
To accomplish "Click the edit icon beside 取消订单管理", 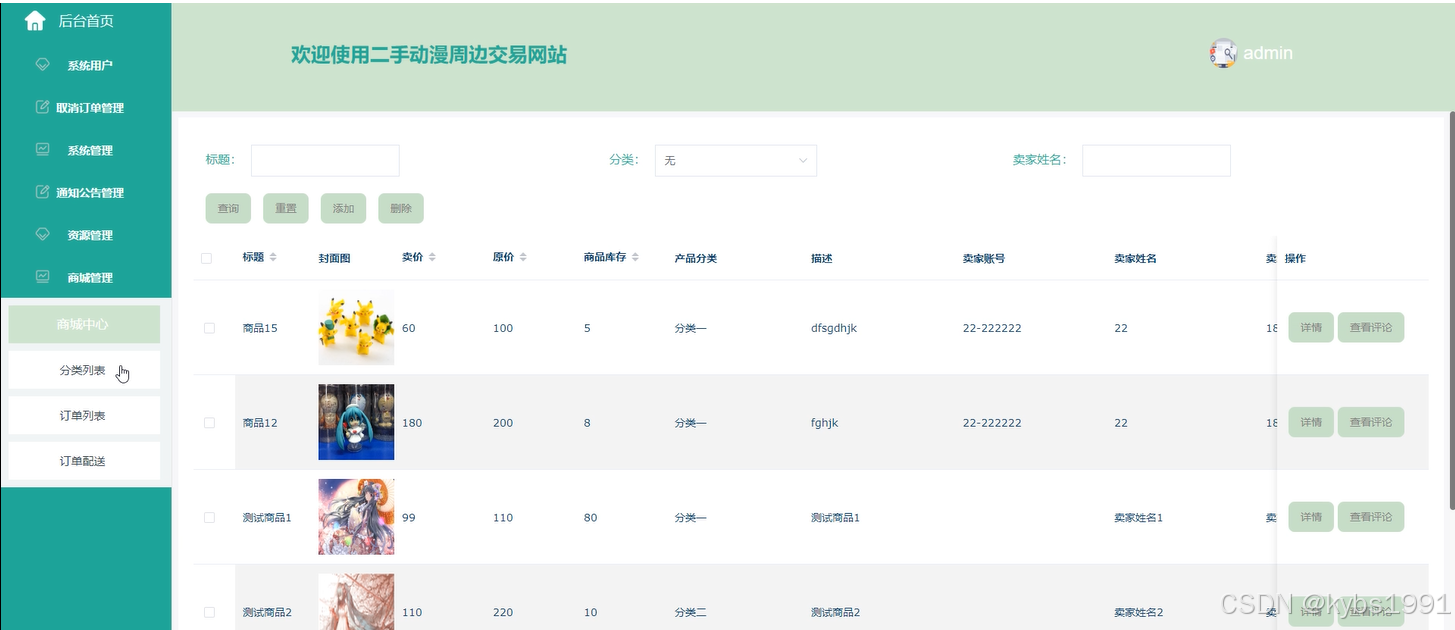I will tap(42, 107).
